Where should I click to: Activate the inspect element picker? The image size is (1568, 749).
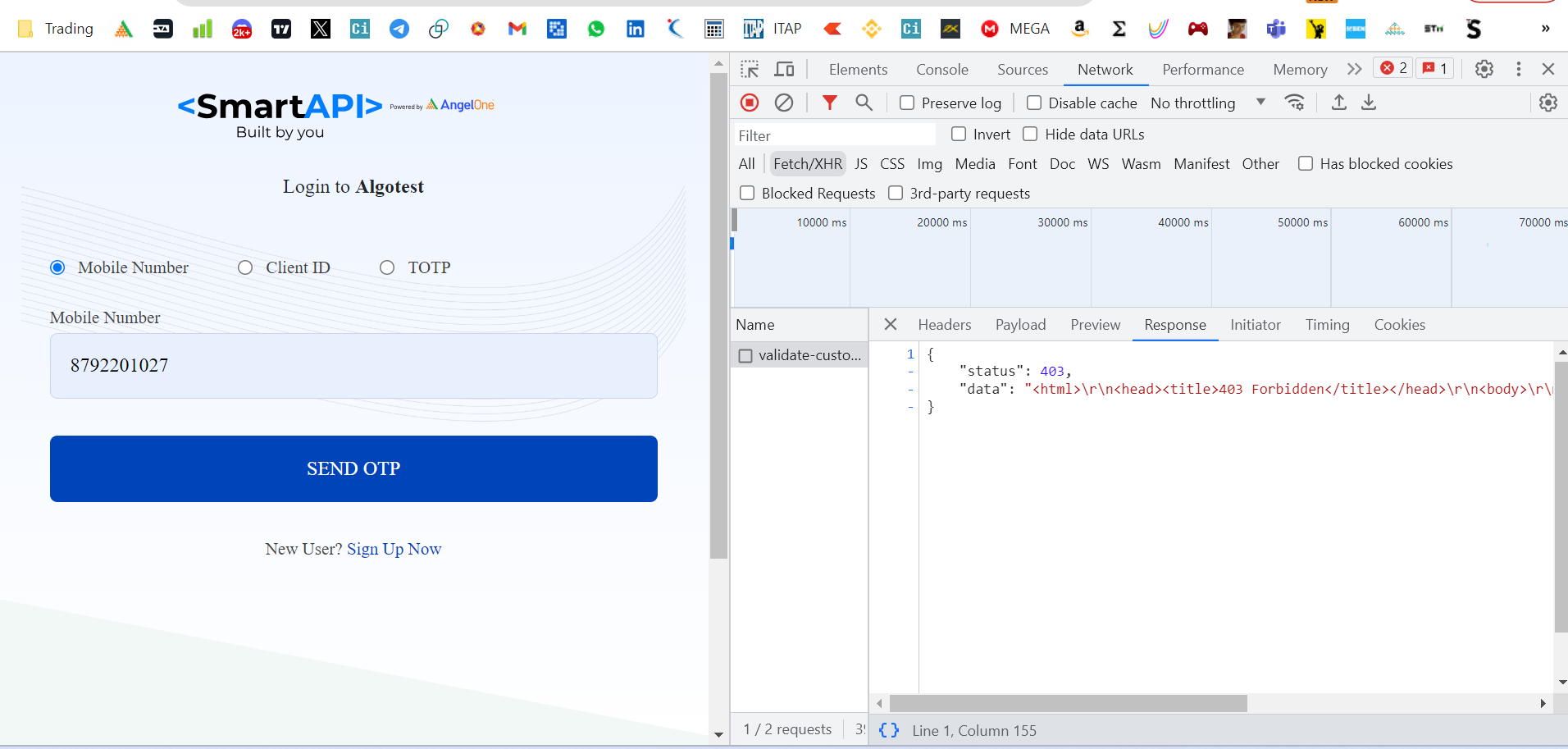750,69
